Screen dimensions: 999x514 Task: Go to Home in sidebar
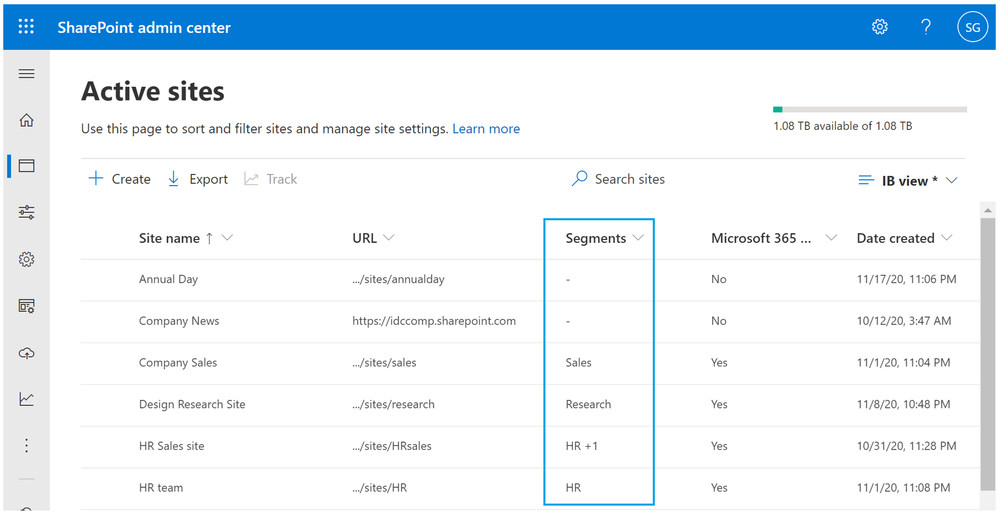tap(26, 120)
